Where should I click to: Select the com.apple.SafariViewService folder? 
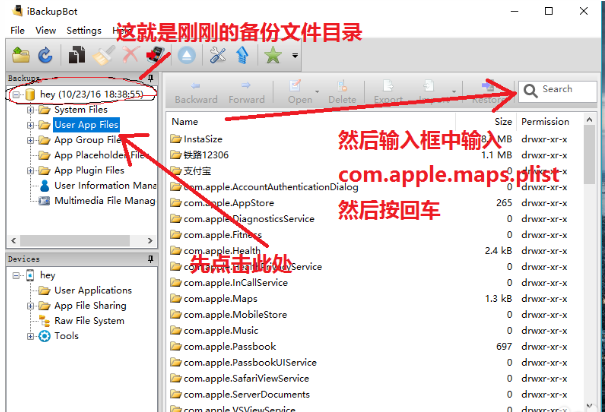point(246,378)
